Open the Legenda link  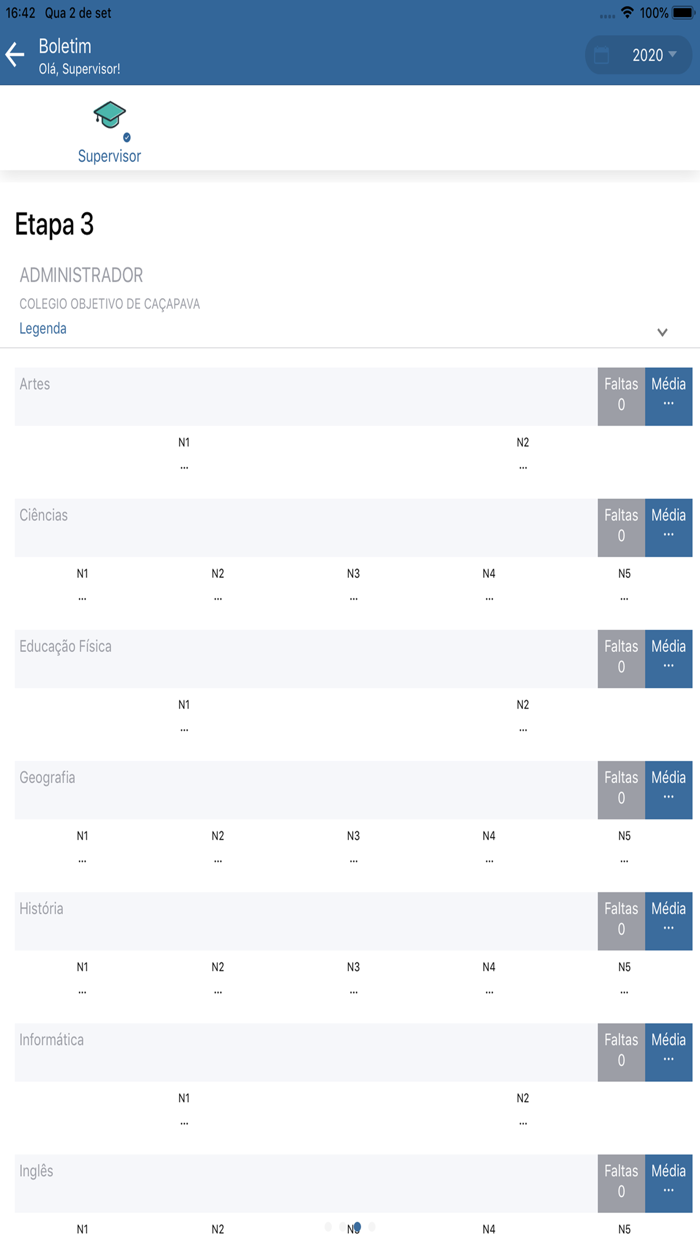(x=43, y=328)
